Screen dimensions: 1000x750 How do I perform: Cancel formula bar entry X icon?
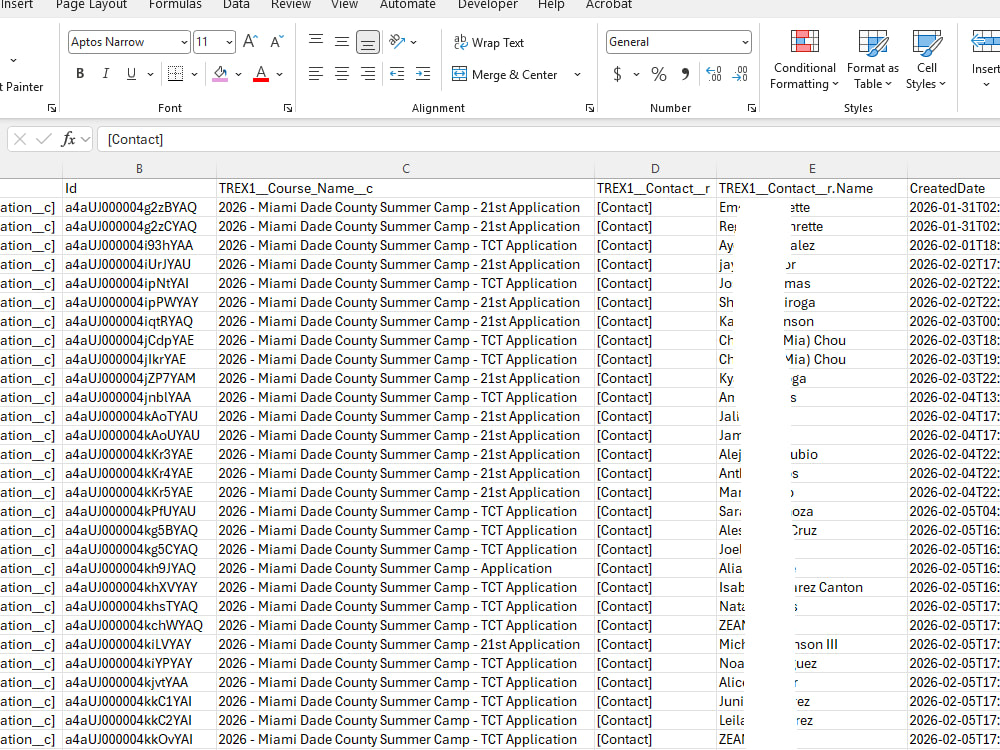click(20, 139)
